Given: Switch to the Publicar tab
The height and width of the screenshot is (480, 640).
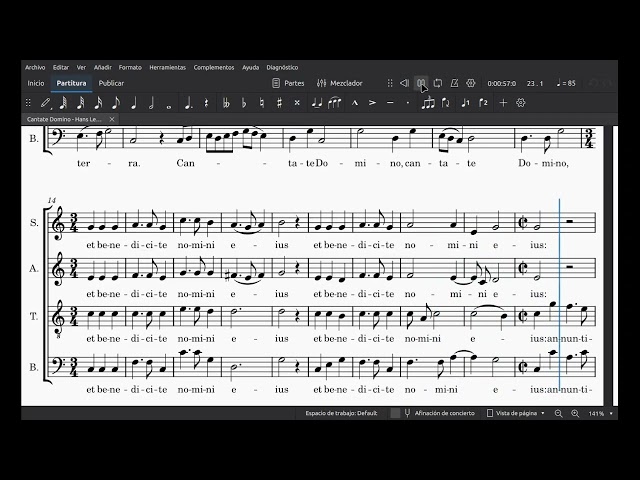Looking at the screenshot, I should point(111,83).
